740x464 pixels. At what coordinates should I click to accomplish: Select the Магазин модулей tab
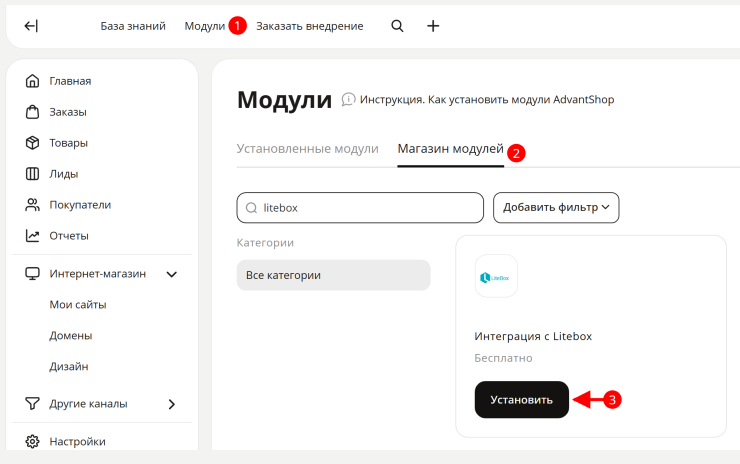(x=450, y=149)
